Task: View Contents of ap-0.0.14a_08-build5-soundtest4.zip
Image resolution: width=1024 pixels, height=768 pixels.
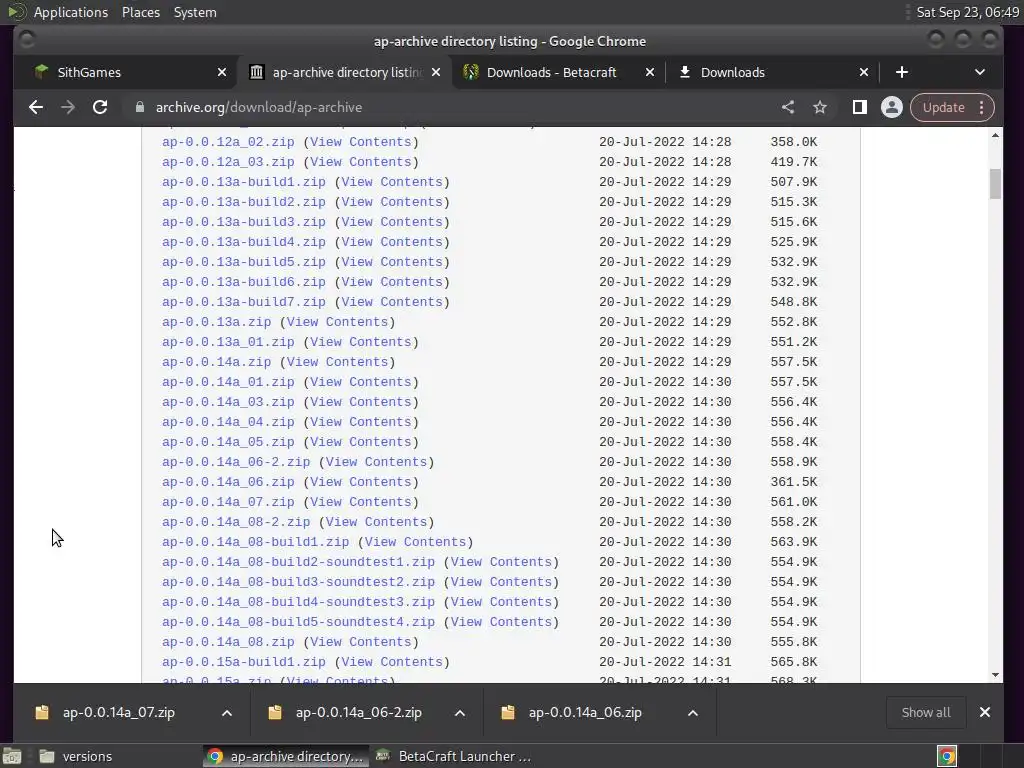Action: [x=501, y=622]
